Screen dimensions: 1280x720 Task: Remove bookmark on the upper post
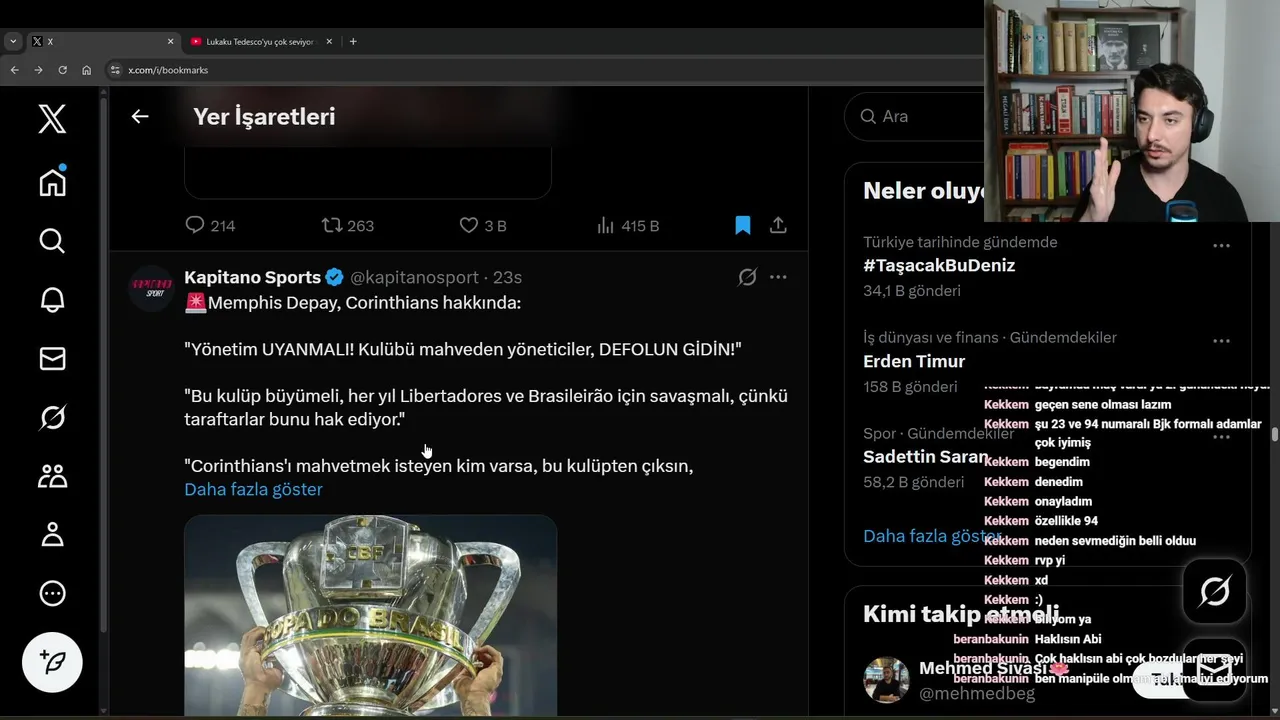tap(743, 225)
